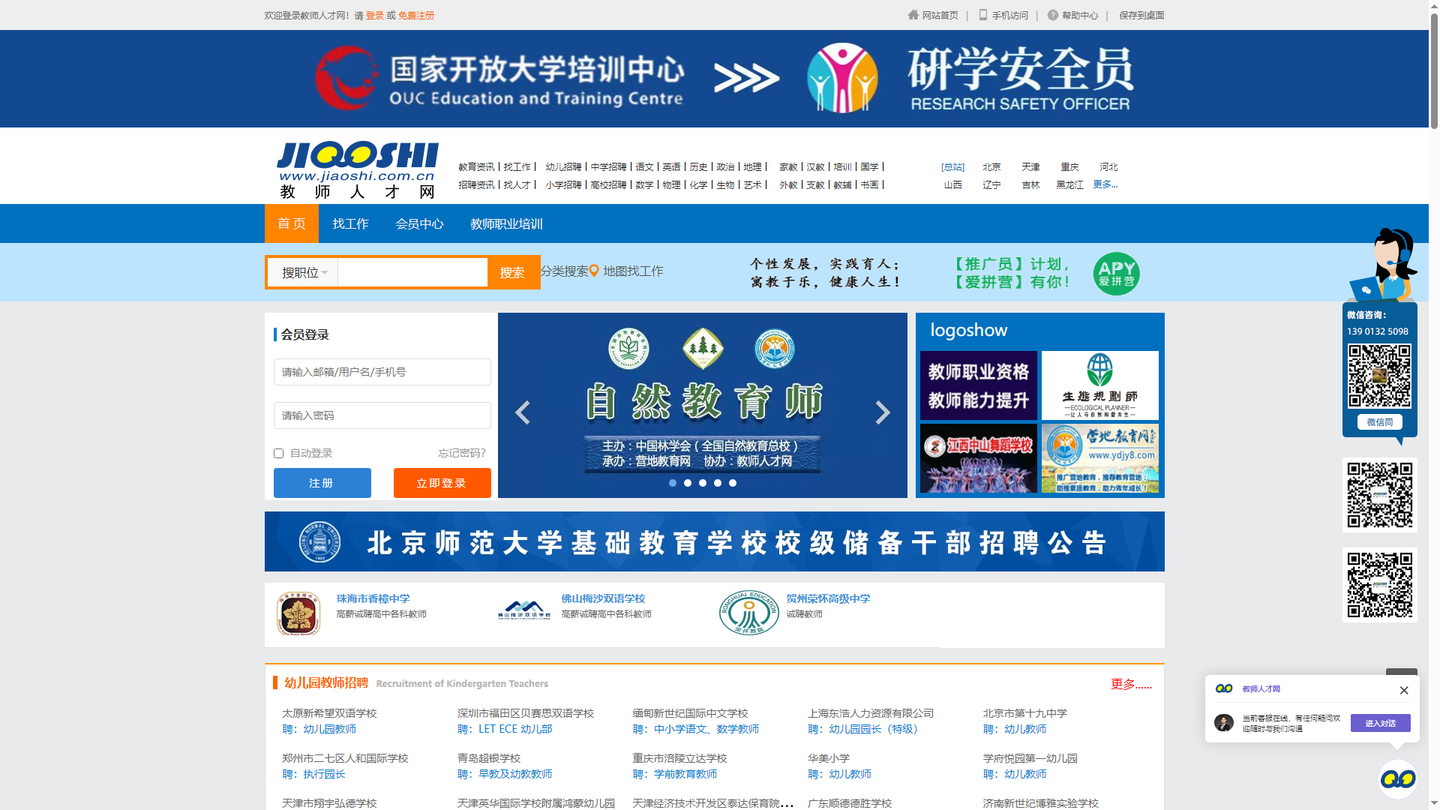Open 高校招聘 in the top category menu
The width and height of the screenshot is (1440, 810).
tap(608, 184)
